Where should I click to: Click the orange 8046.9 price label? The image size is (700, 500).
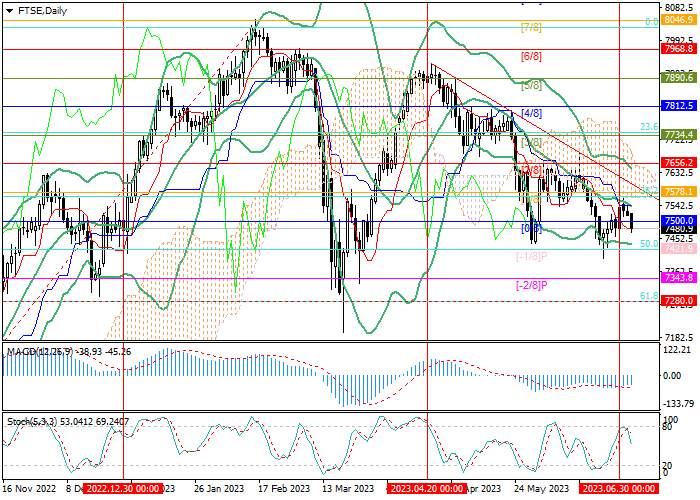(679, 20)
